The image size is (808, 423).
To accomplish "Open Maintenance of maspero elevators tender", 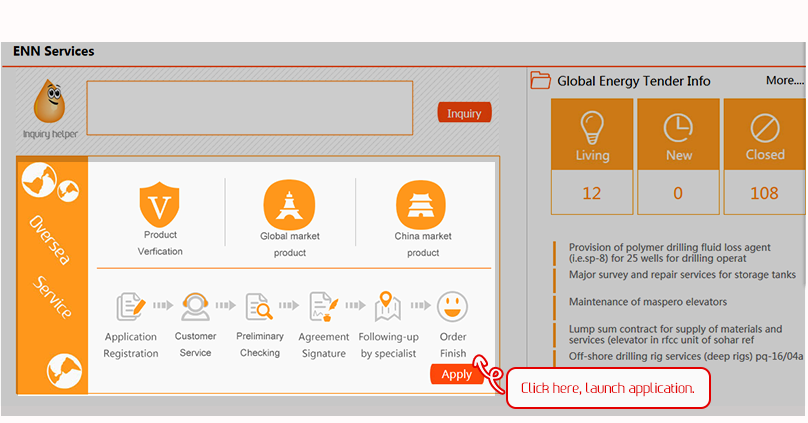I will click(x=647, y=302).
